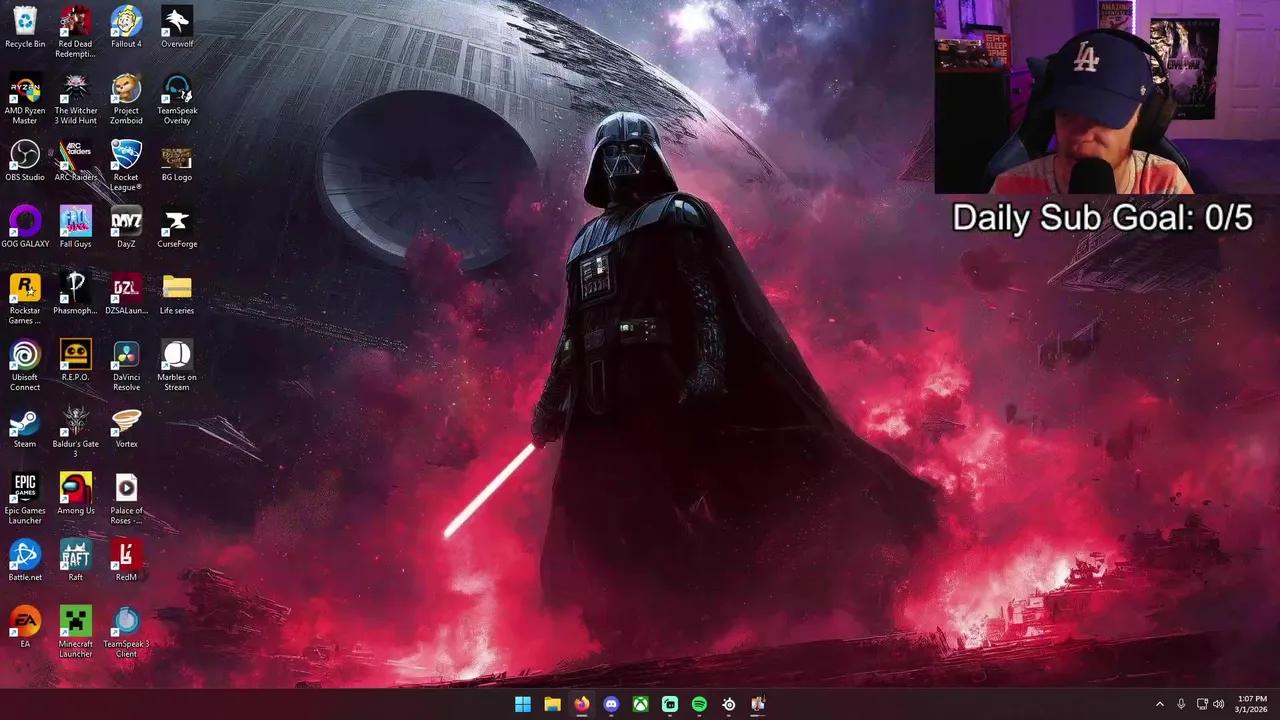Click the GOG GALAXY shortcut
The height and width of the screenshot is (720, 1280).
25,228
